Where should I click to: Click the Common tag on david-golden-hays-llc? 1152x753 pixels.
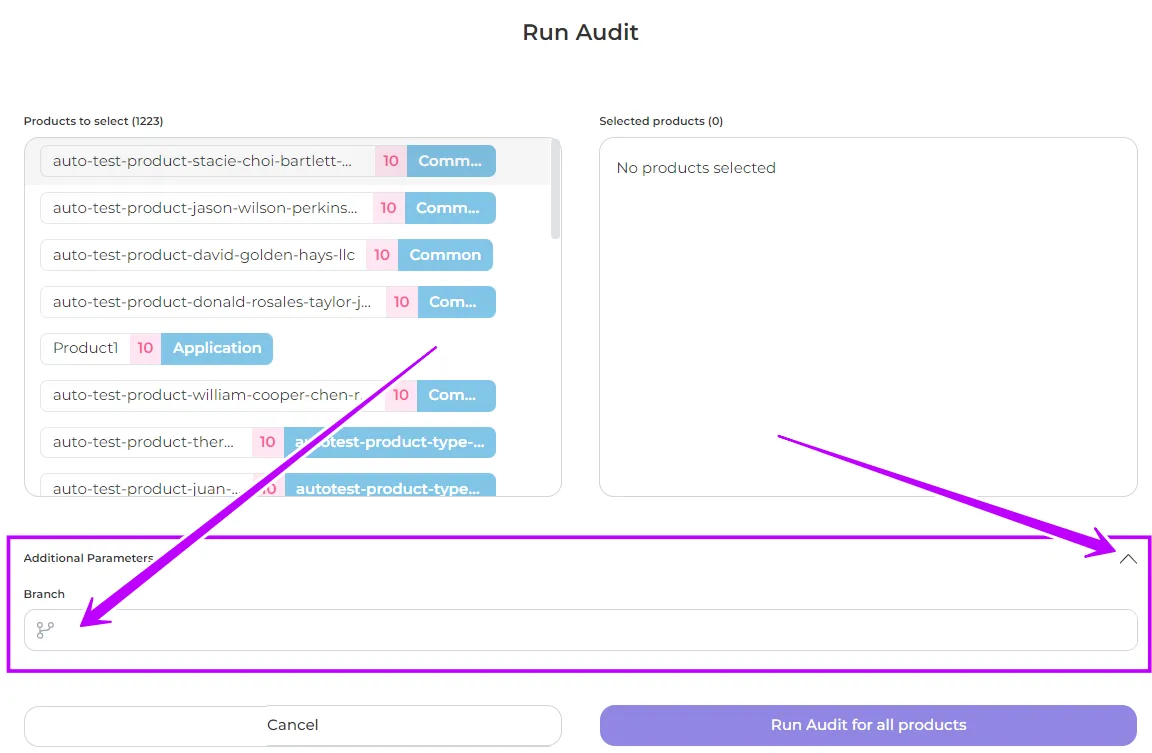click(445, 255)
